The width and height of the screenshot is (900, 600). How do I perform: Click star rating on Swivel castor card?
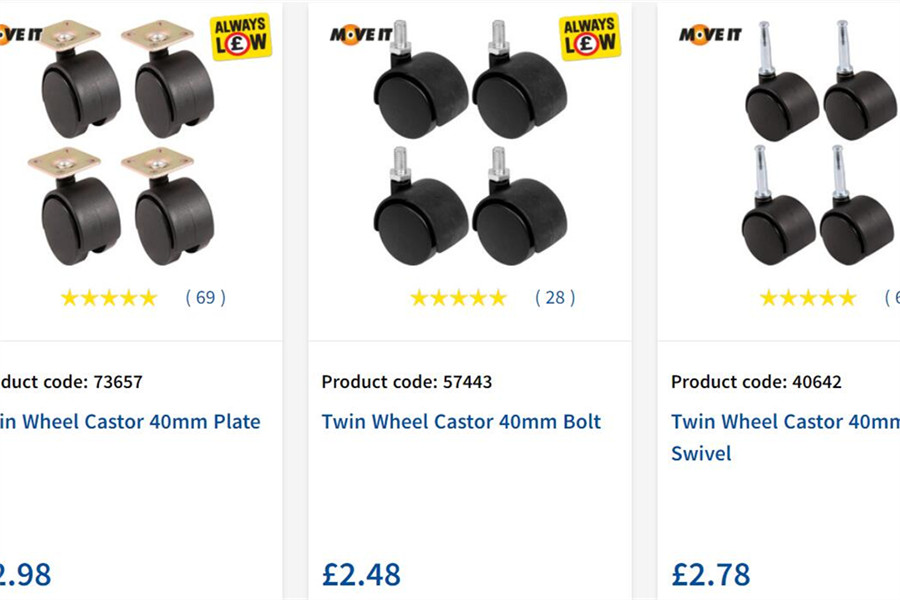click(x=808, y=297)
